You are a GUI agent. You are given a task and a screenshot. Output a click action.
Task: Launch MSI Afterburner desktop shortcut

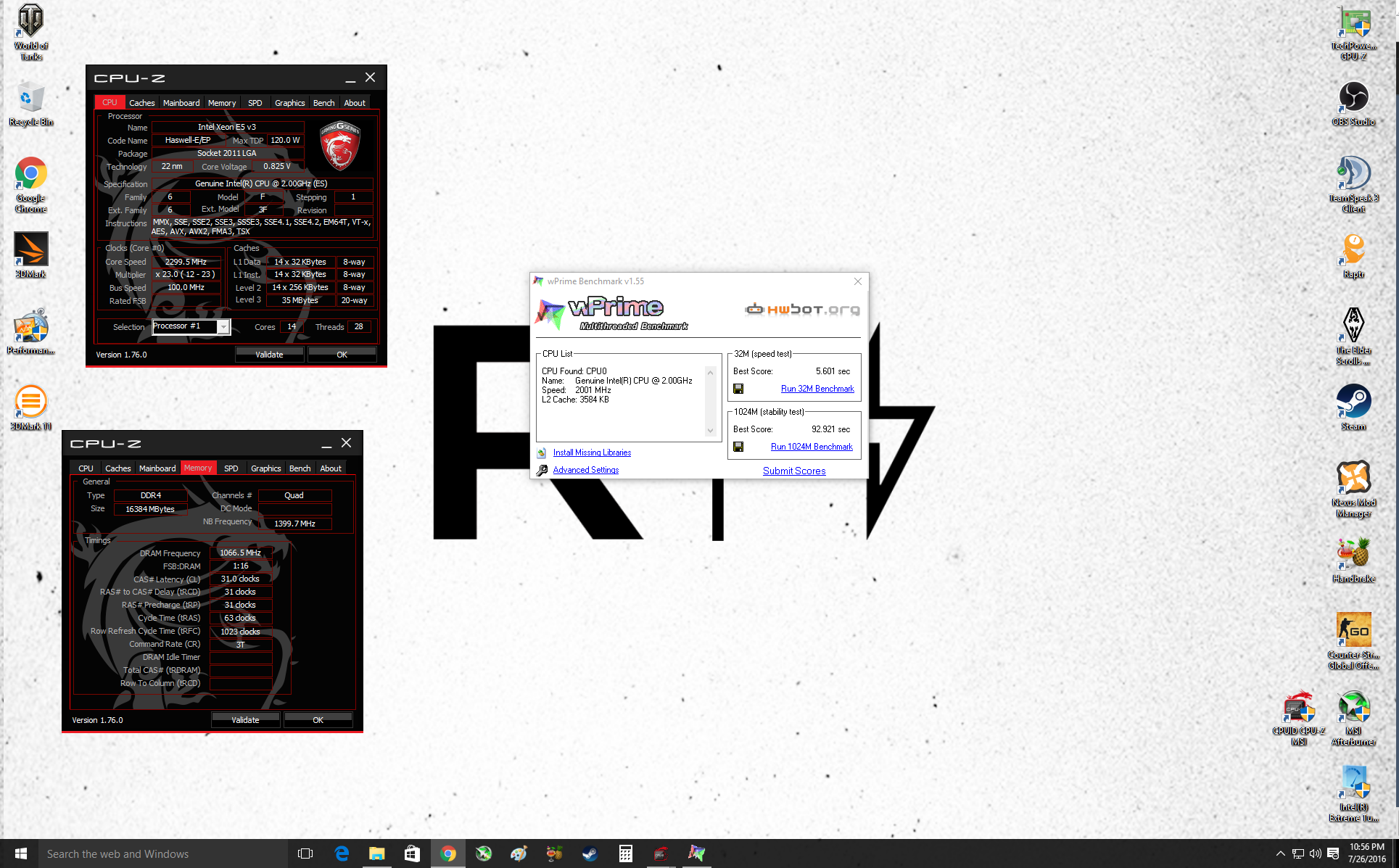coord(1353,717)
